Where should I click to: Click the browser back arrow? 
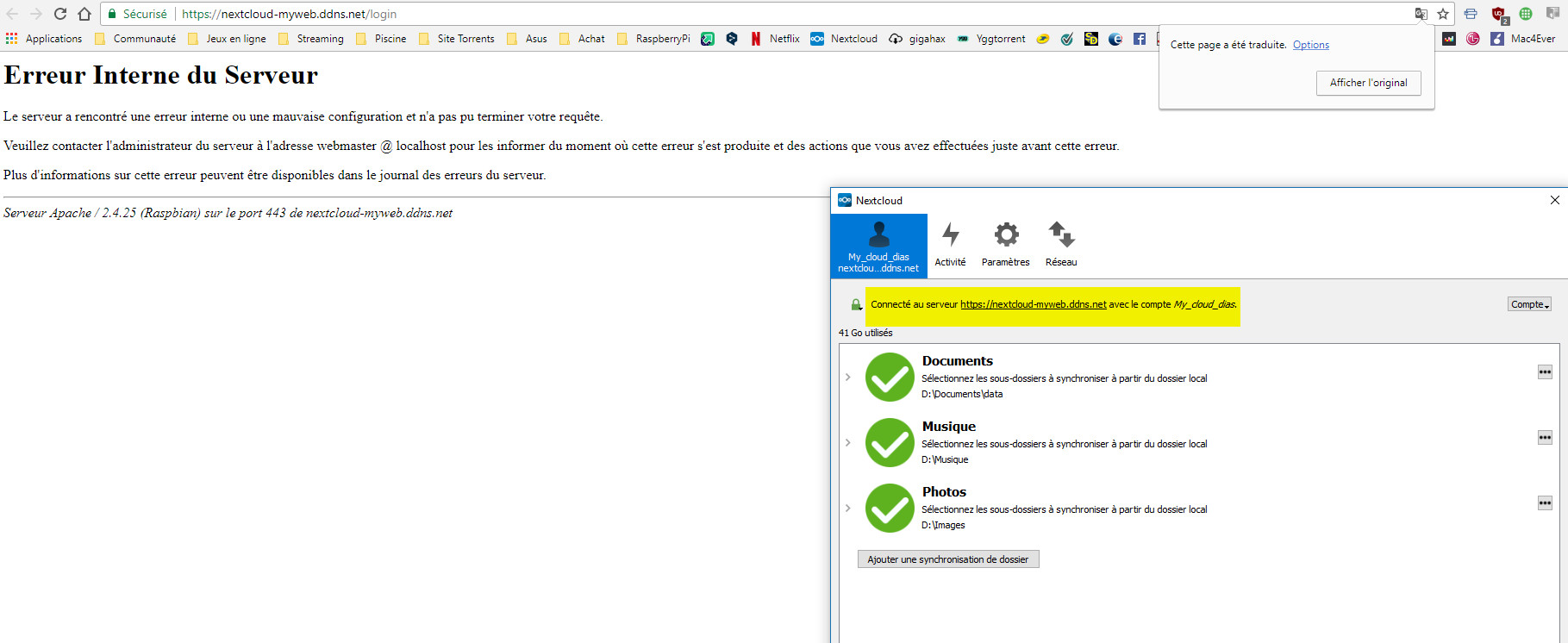coord(12,14)
